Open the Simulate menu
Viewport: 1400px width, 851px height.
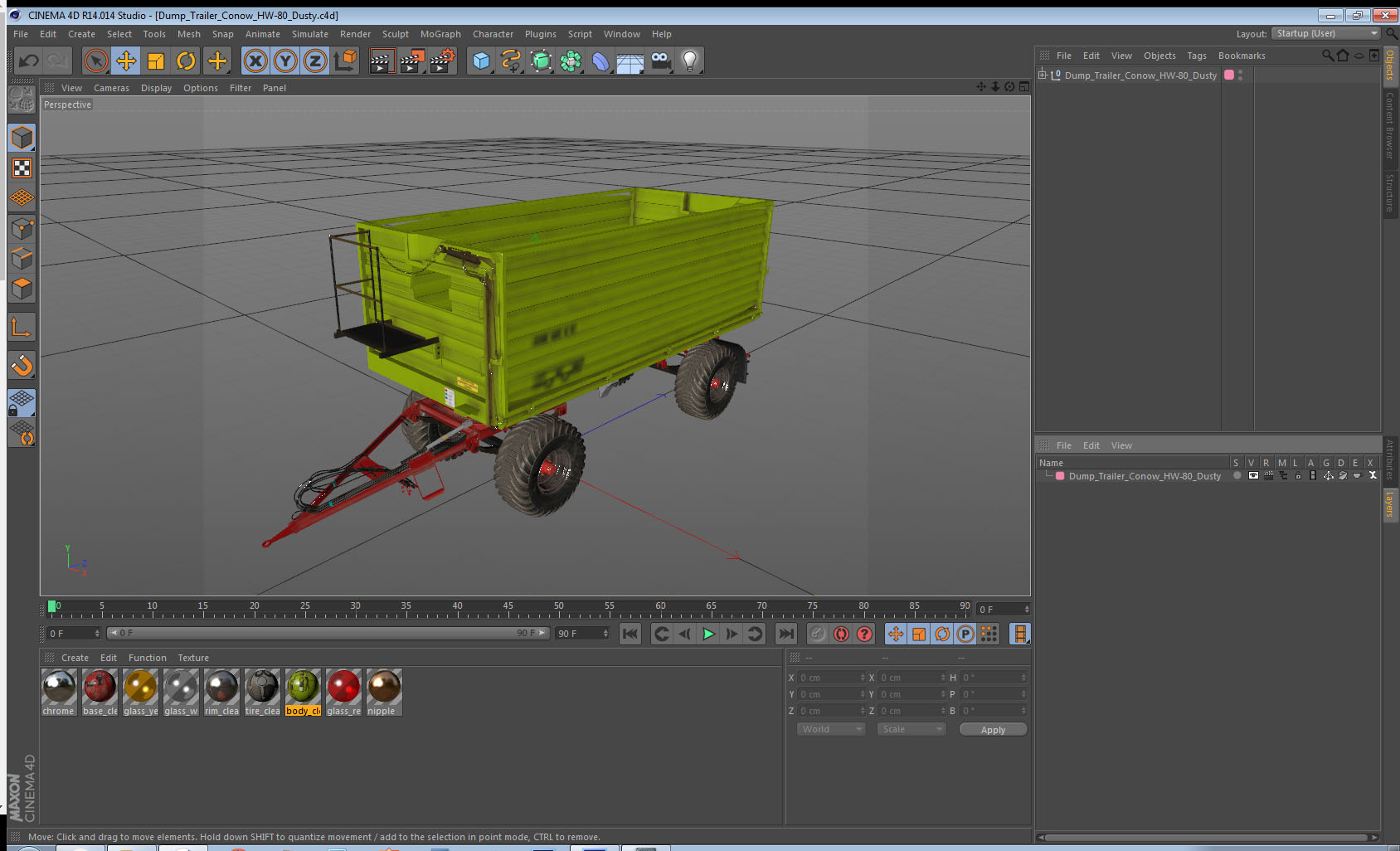[310, 34]
